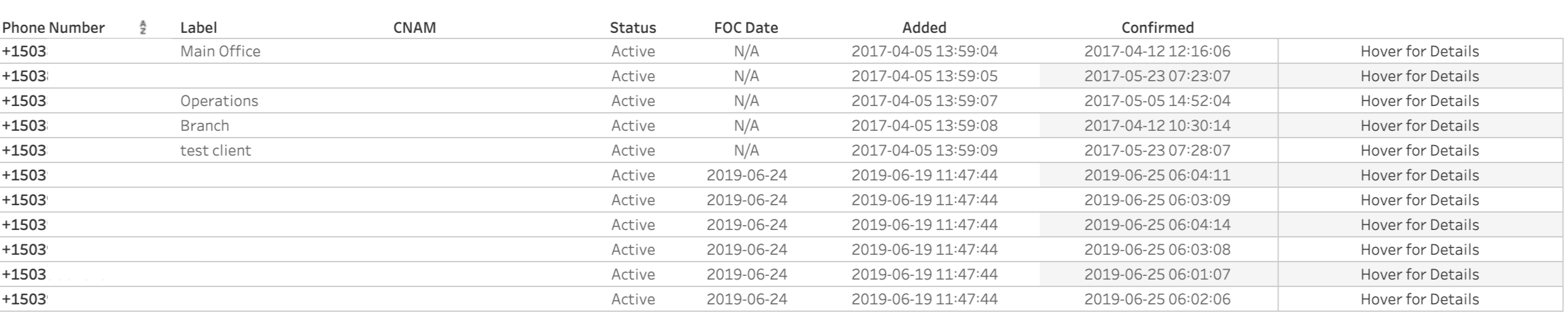Click the FOC Date column header
Screen dimensions: 1568x318
pos(746,28)
